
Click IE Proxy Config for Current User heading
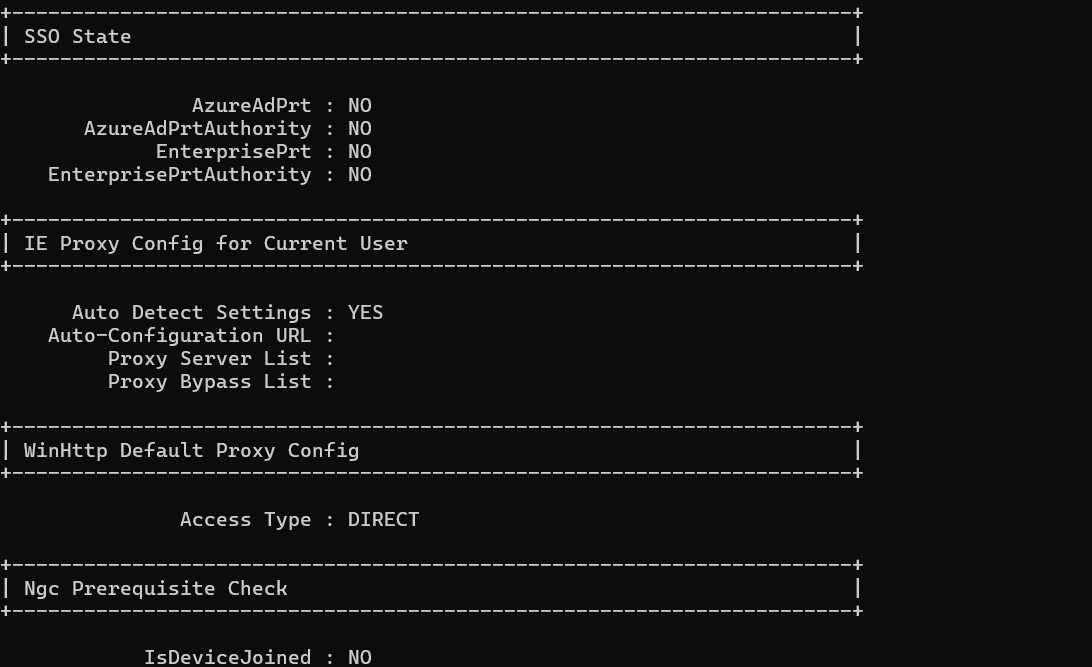pos(216,244)
